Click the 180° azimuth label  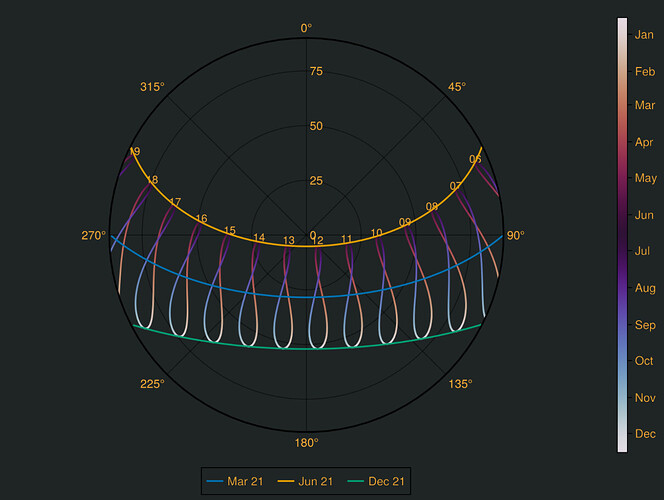click(x=307, y=443)
